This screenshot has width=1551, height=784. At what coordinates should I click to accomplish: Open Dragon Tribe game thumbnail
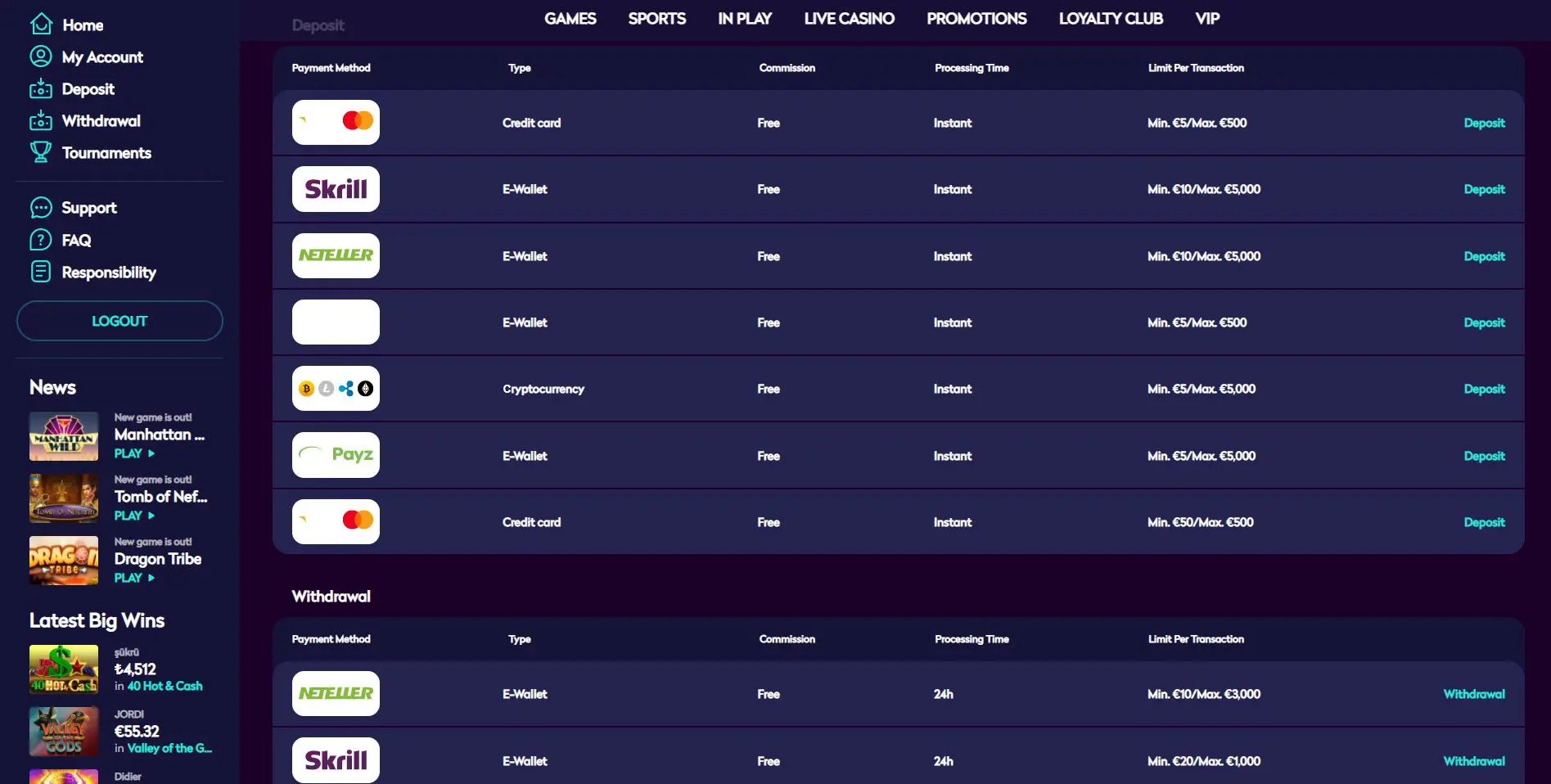pyautogui.click(x=64, y=561)
